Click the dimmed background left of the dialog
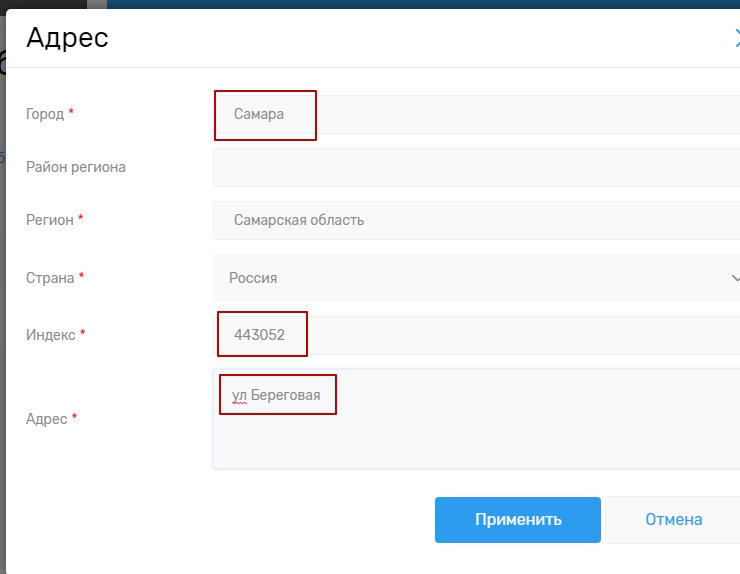This screenshot has width=740, height=574. coord(3,300)
